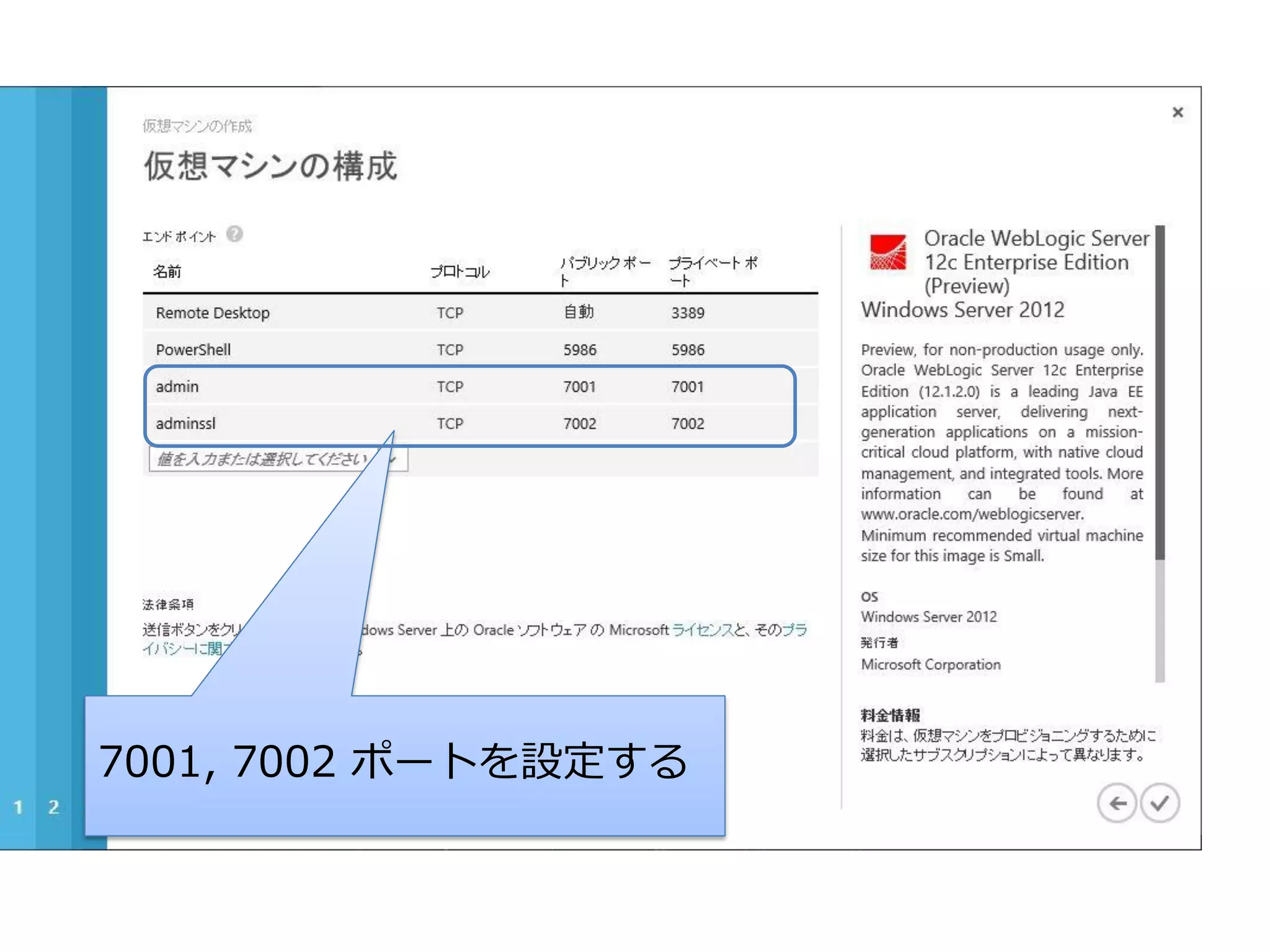Close the virtual machine configuration dialog
The height and width of the screenshot is (952, 1270).
pyautogui.click(x=1178, y=112)
